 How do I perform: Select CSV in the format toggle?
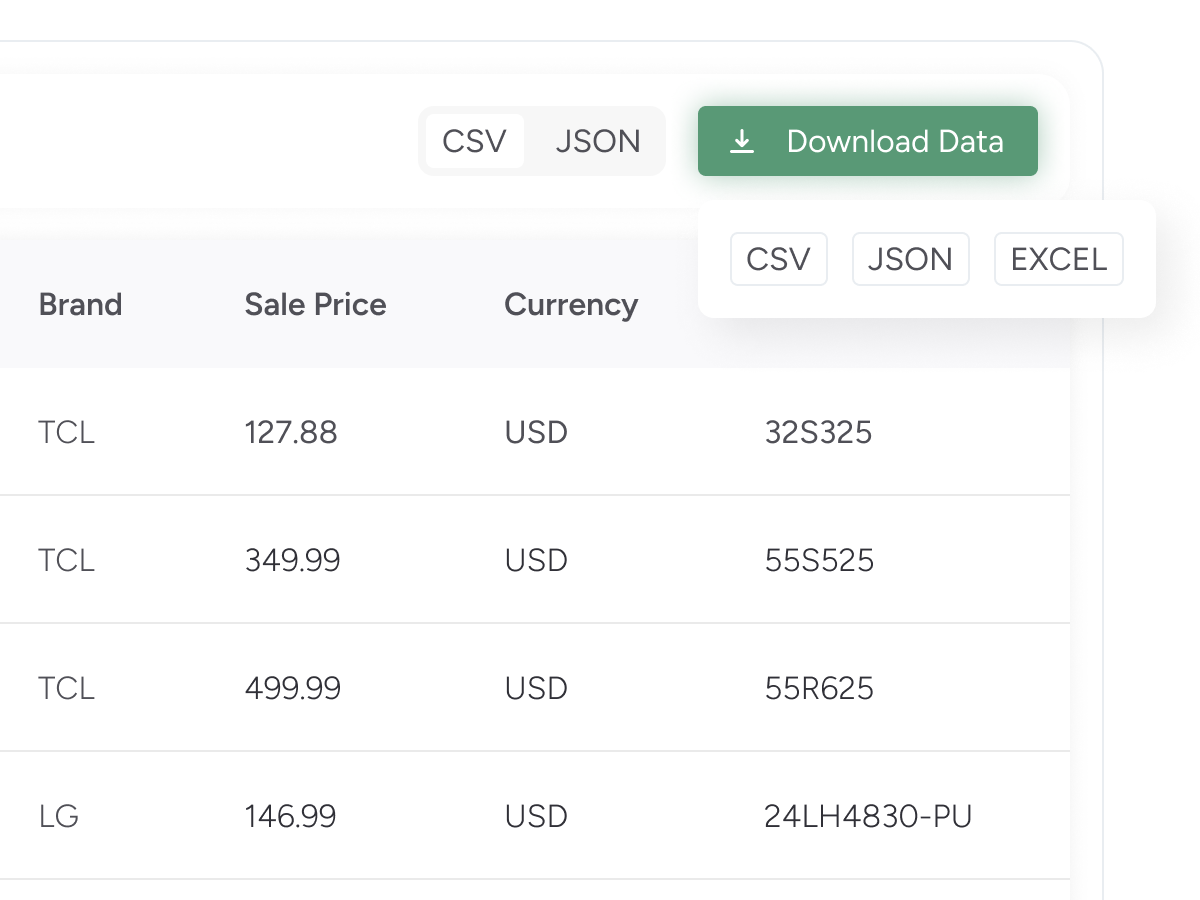[x=474, y=141]
